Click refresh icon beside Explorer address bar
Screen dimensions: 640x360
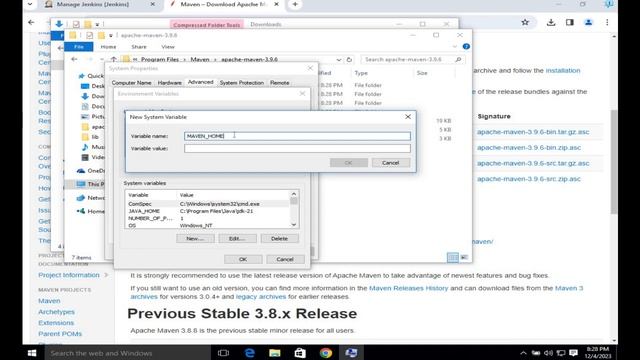point(349,60)
